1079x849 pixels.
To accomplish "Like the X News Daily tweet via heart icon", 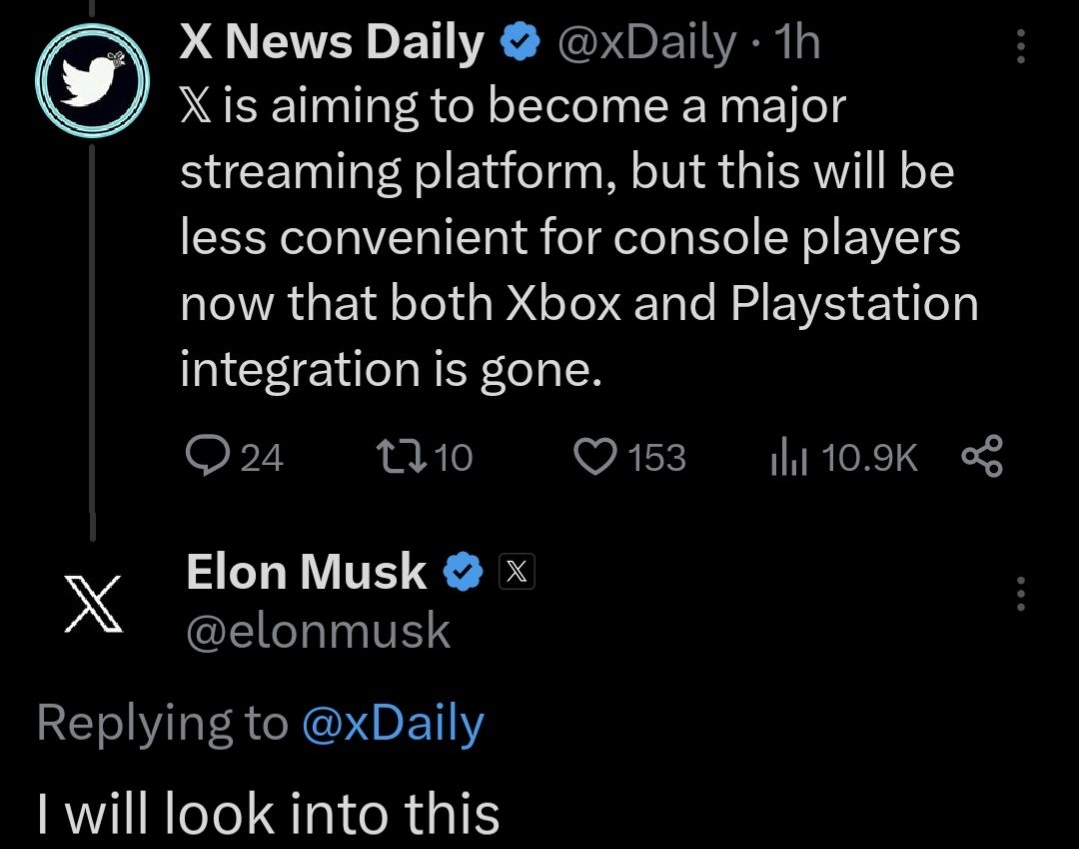I will pyautogui.click(x=597, y=456).
